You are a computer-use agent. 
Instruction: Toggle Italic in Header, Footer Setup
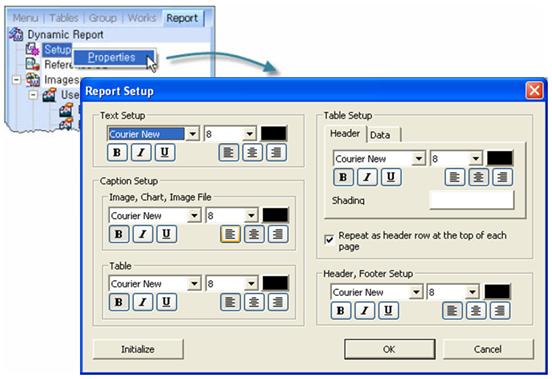364,311
